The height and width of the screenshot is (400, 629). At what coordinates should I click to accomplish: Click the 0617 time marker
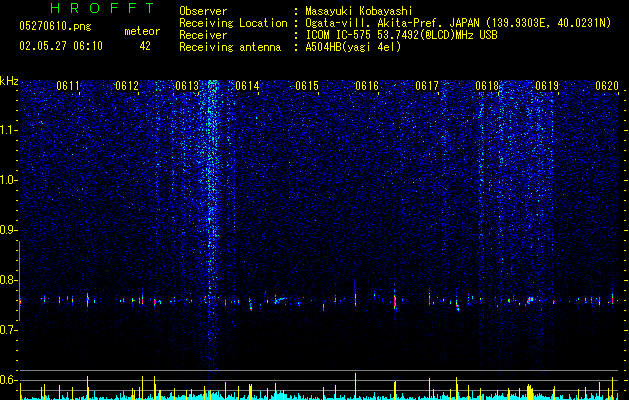(427, 86)
